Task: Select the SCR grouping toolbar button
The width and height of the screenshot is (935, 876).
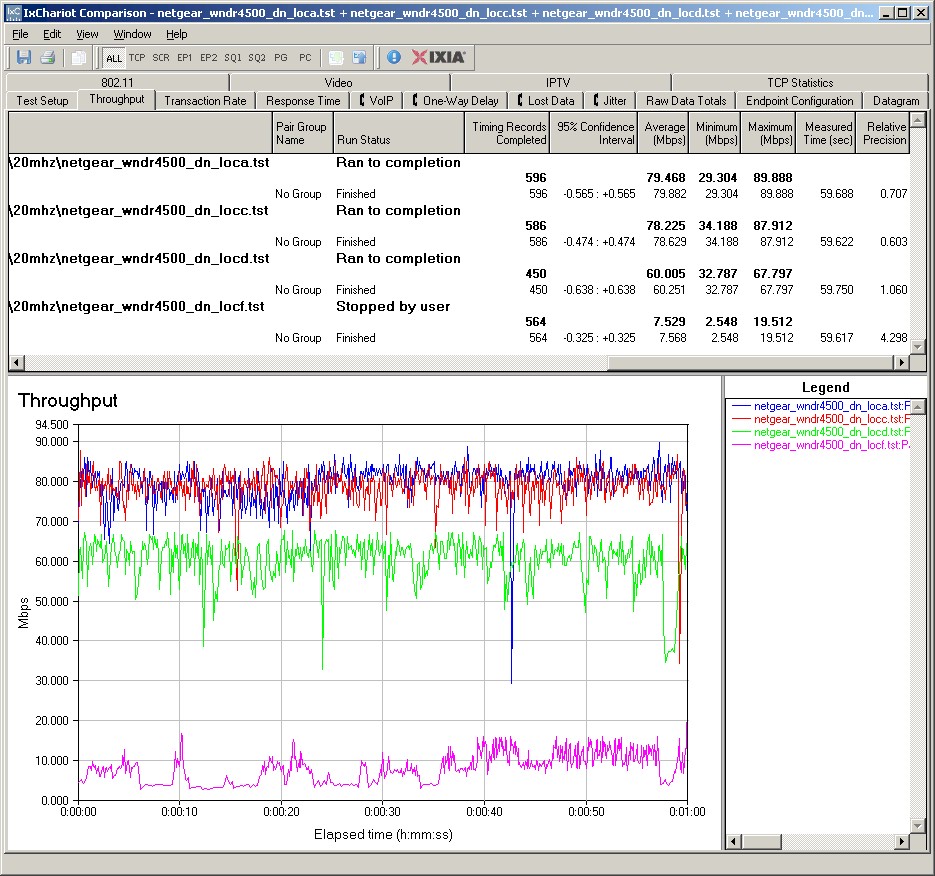Action: point(161,58)
